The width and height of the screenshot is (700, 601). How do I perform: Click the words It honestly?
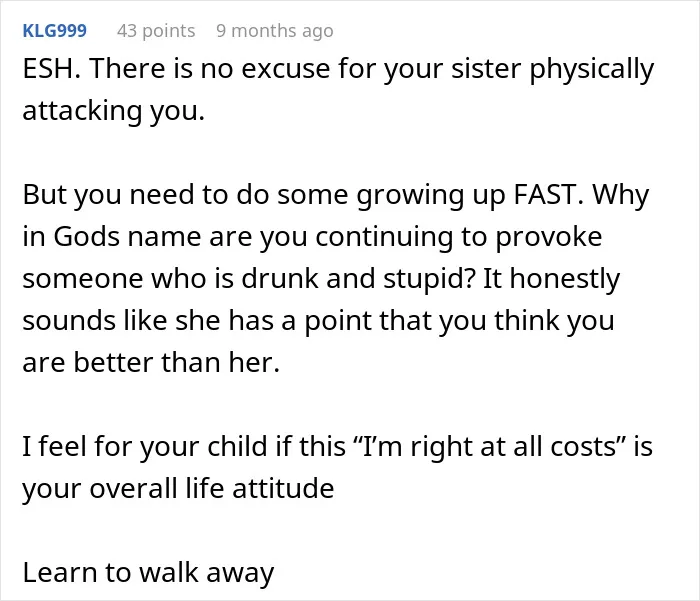[552, 279]
